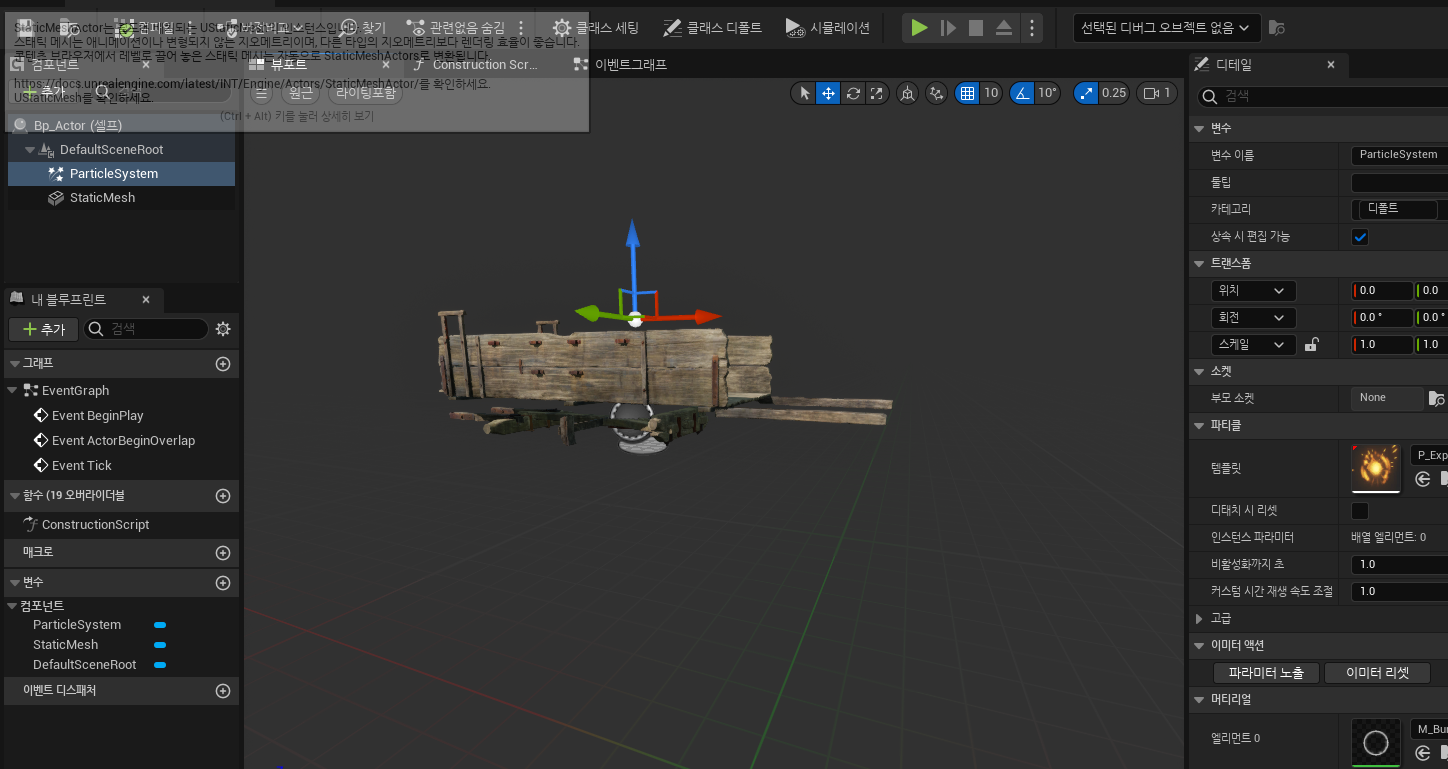Collapse the DefaultSceneRoot tree node
This screenshot has height=769, width=1448.
pyautogui.click(x=30, y=150)
